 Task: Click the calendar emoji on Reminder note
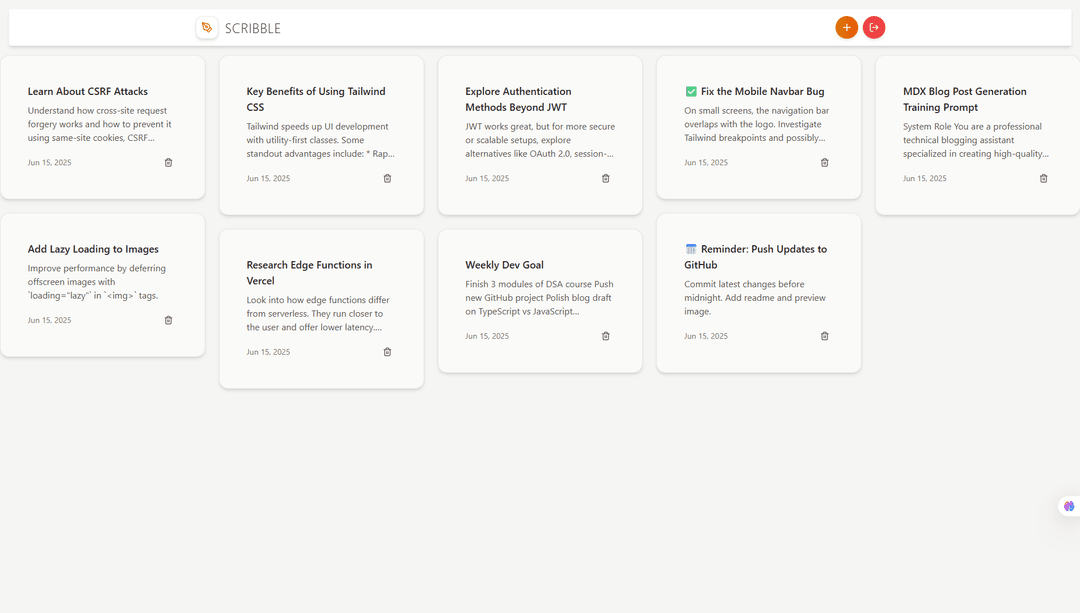(x=691, y=249)
